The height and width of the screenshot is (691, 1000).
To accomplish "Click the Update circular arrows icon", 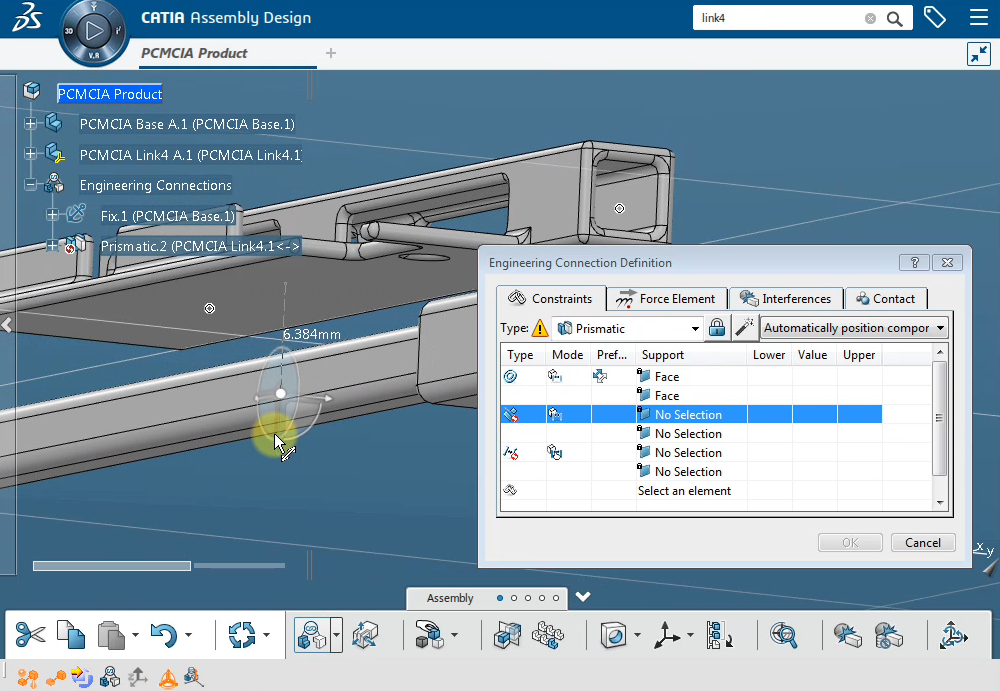I will tap(242, 635).
